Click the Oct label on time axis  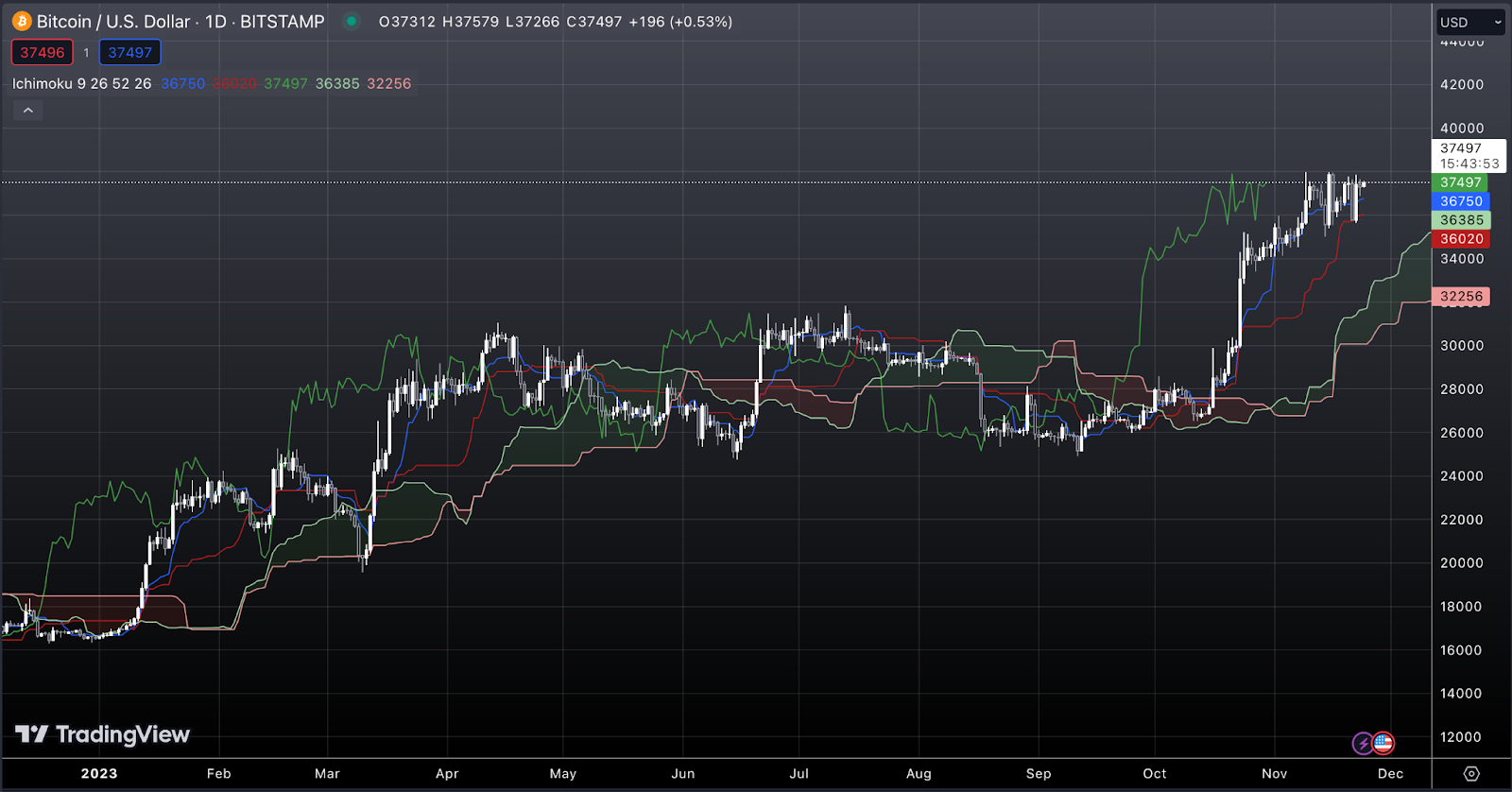(1155, 773)
